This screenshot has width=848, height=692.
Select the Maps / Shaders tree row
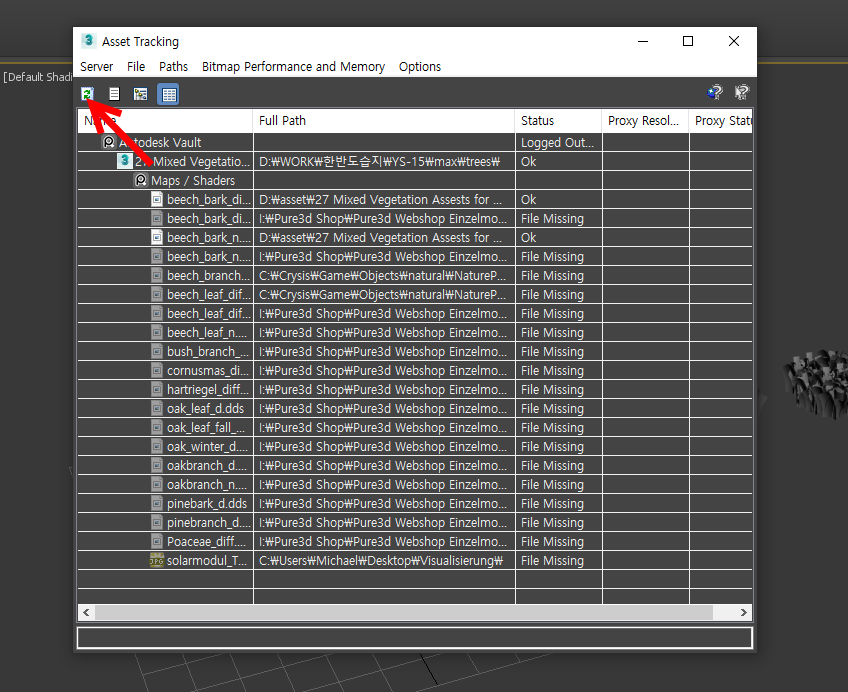[193, 180]
